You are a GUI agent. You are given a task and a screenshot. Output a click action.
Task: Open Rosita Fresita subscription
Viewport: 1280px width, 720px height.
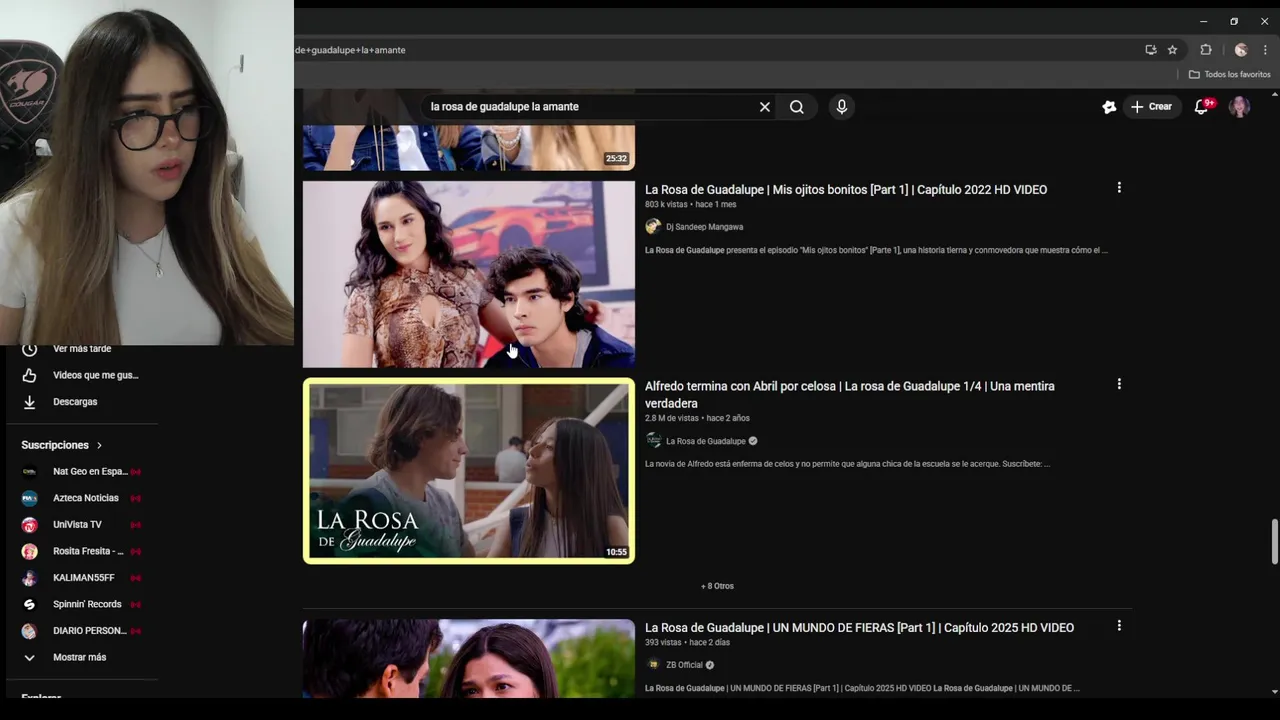pyautogui.click(x=80, y=551)
